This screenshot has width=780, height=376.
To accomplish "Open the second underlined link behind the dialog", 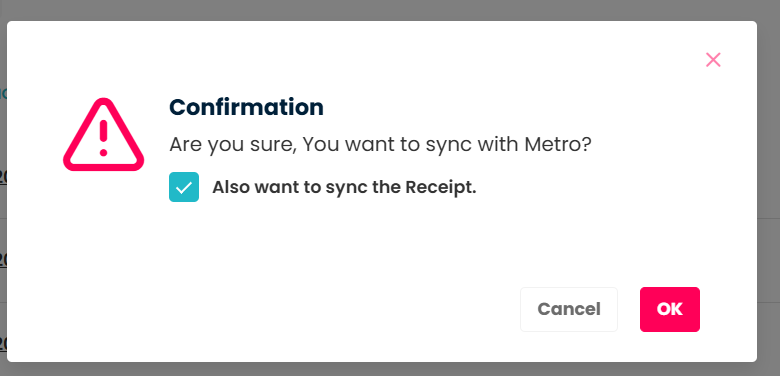I will [3, 260].
